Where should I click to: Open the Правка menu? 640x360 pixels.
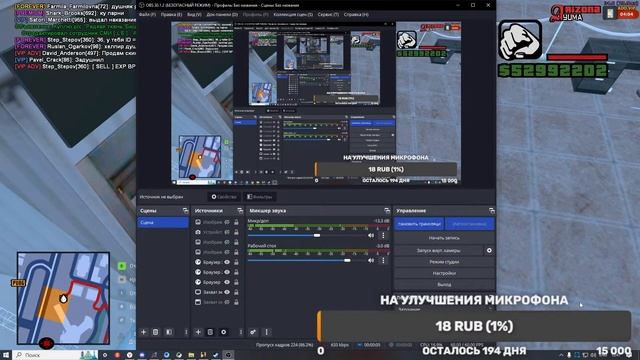coord(171,14)
